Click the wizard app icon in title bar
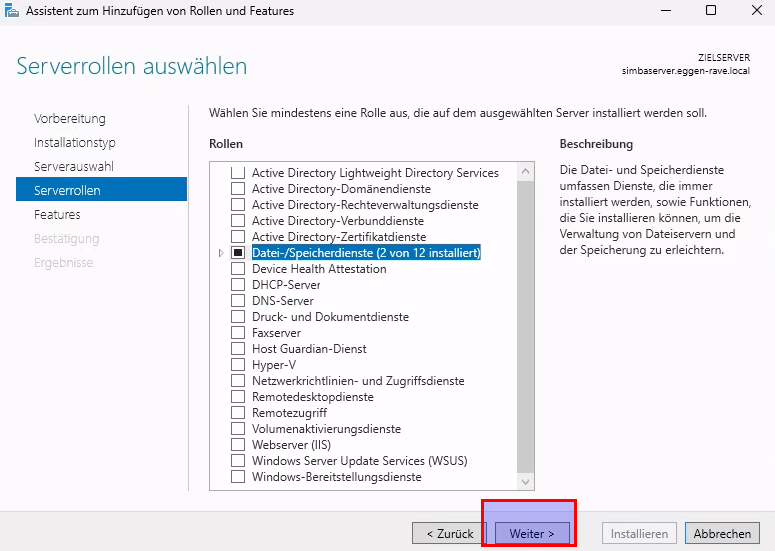The width and height of the screenshot is (775, 551). (x=12, y=11)
